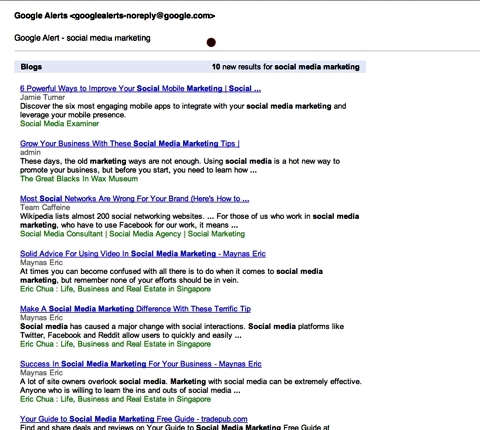Open 'Your Guide to Social Media Marketing Free Guide' link
Image resolution: width=480 pixels, height=430 pixels.
134,419
